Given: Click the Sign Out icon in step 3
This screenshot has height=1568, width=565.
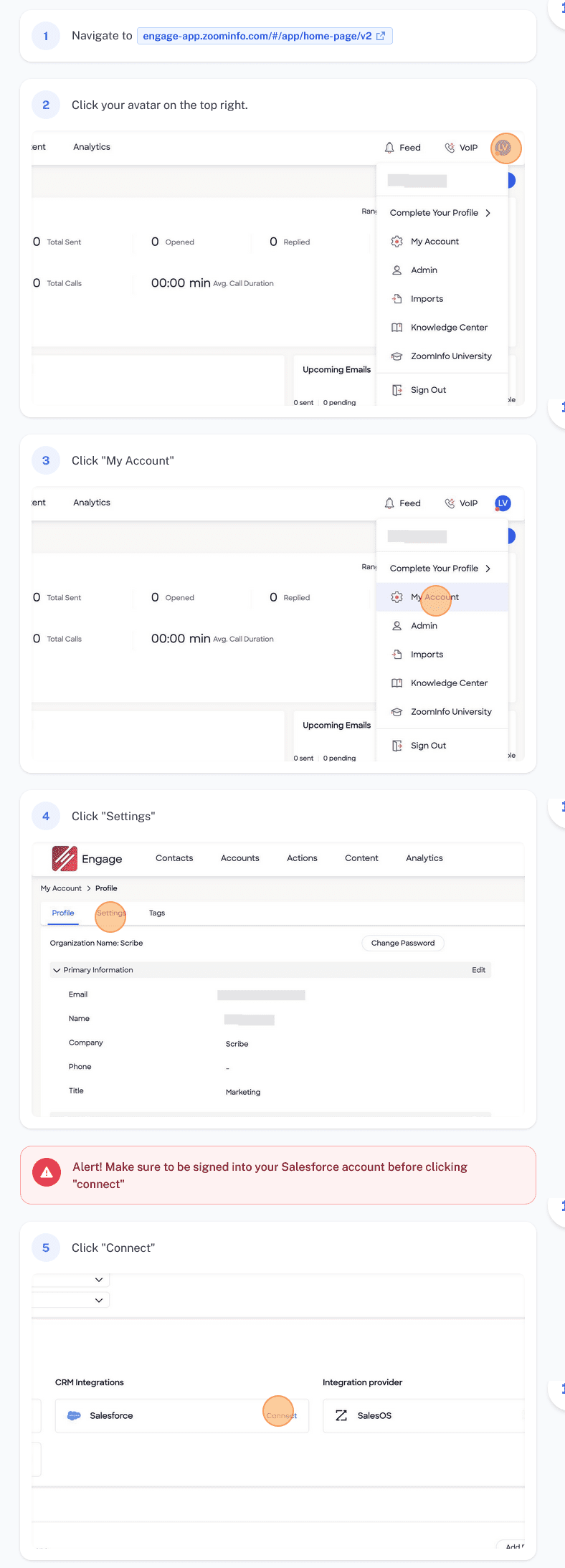Looking at the screenshot, I should [397, 746].
